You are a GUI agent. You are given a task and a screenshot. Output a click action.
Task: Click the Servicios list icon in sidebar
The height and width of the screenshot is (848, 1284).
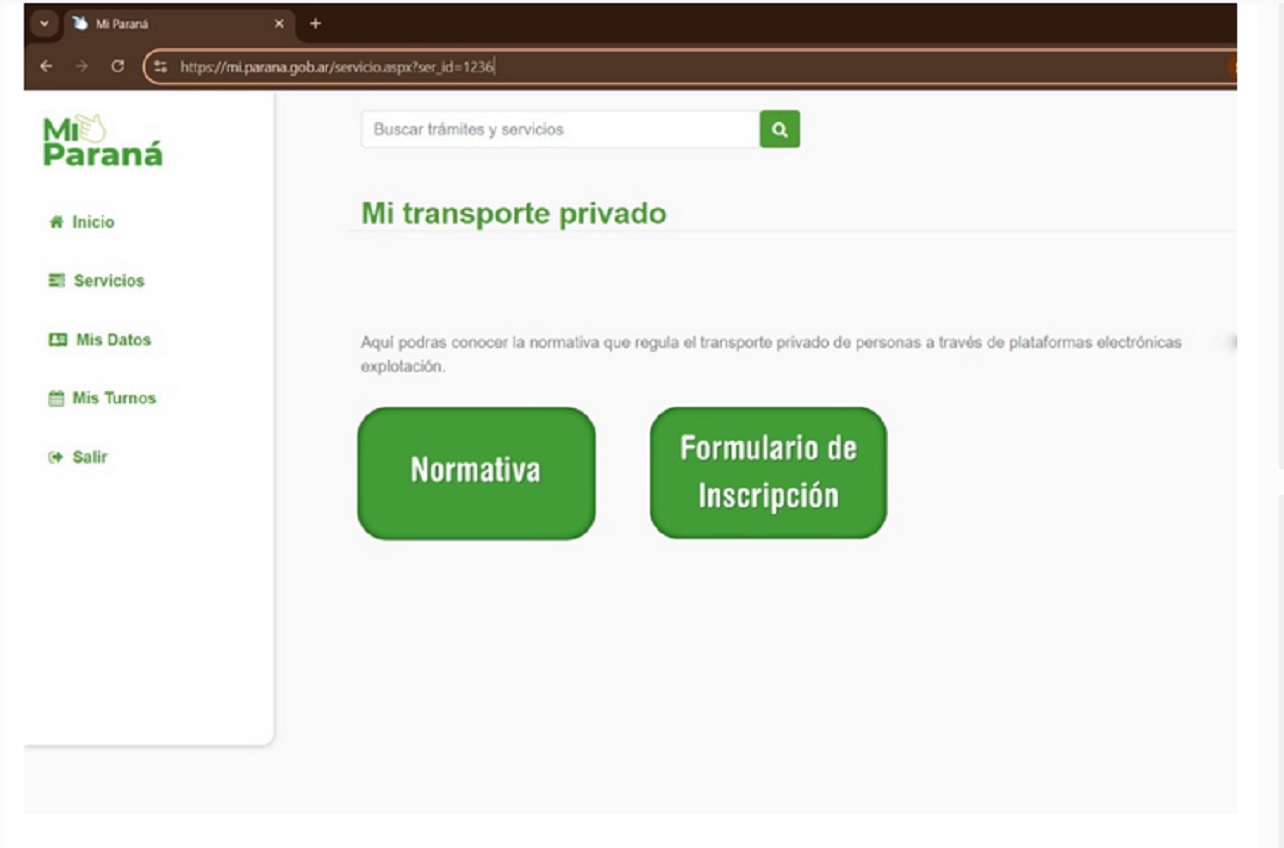coord(57,281)
